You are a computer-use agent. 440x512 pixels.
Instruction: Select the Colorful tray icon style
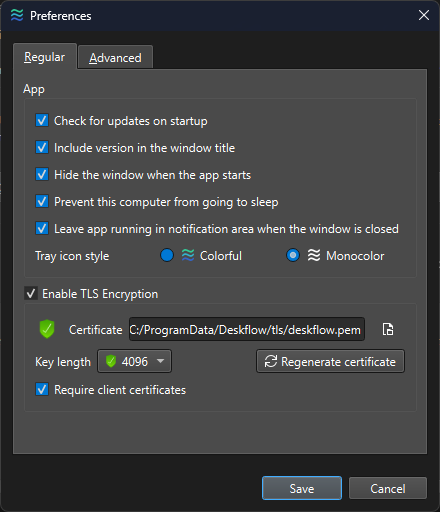coord(167,256)
